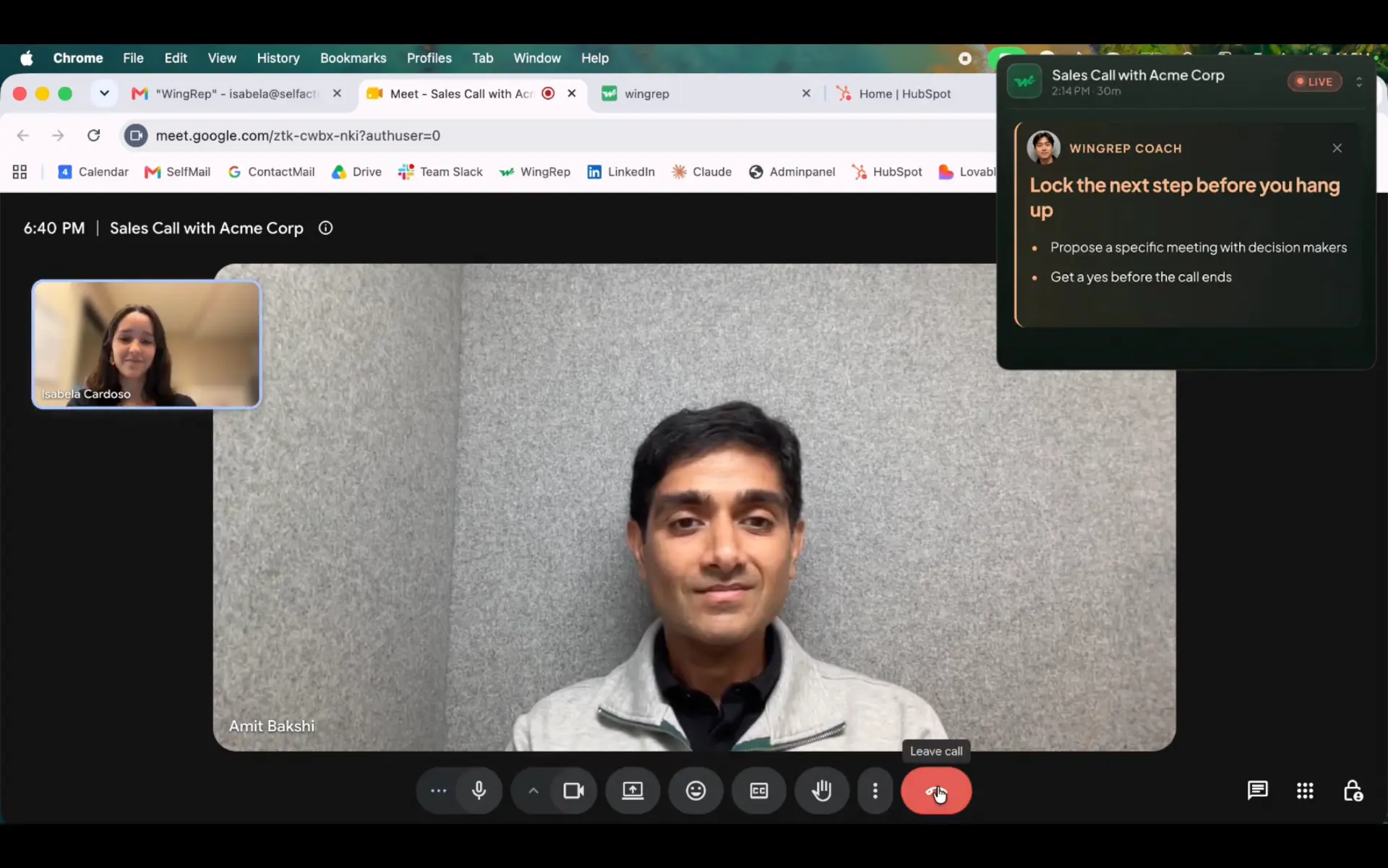Select Isabela Cardoso self-view thumbnail
This screenshot has height=868, width=1388.
[146, 345]
